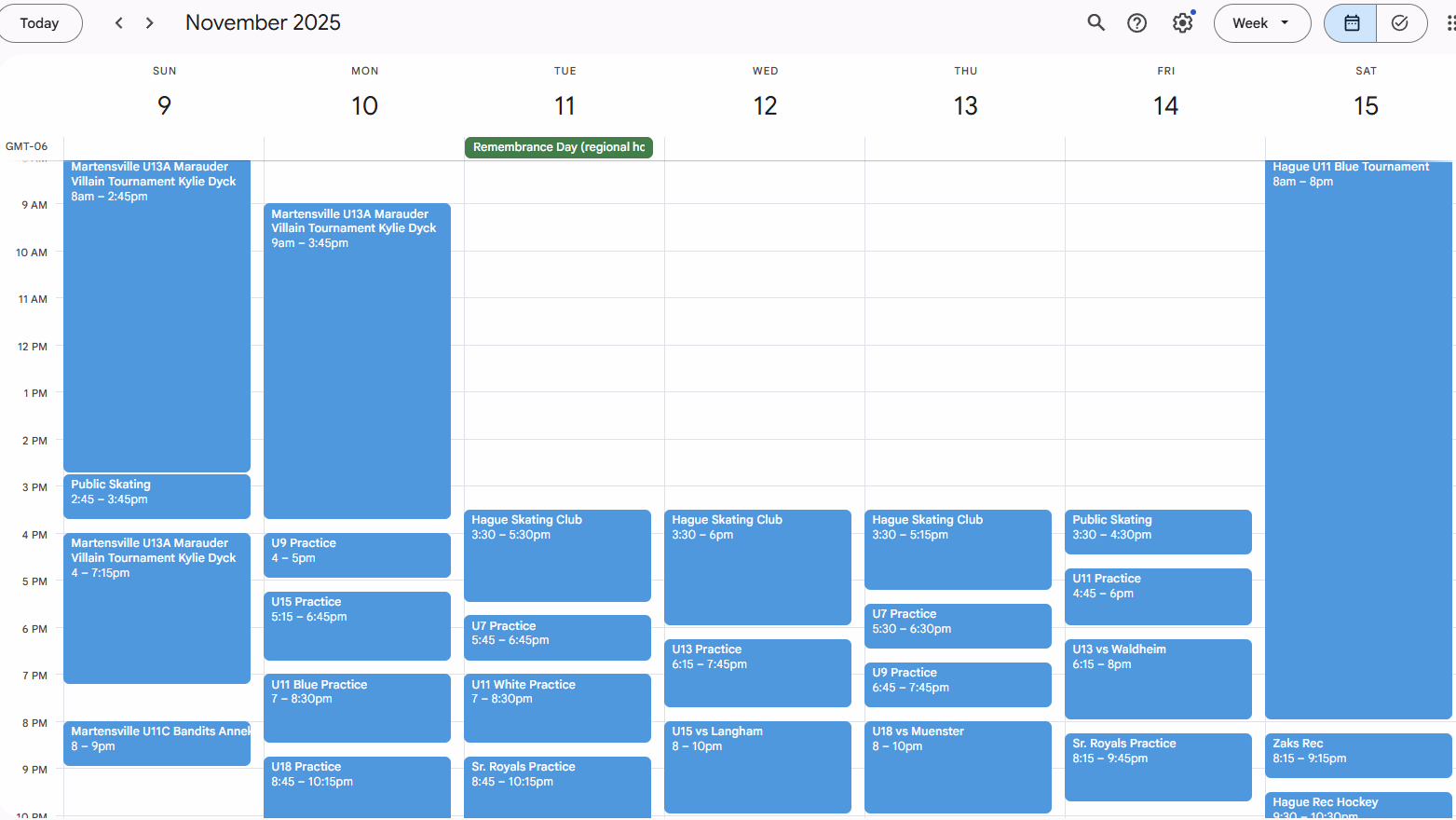This screenshot has height=820, width=1456.
Task: Open U13 vs Waldheim event
Action: click(1157, 678)
